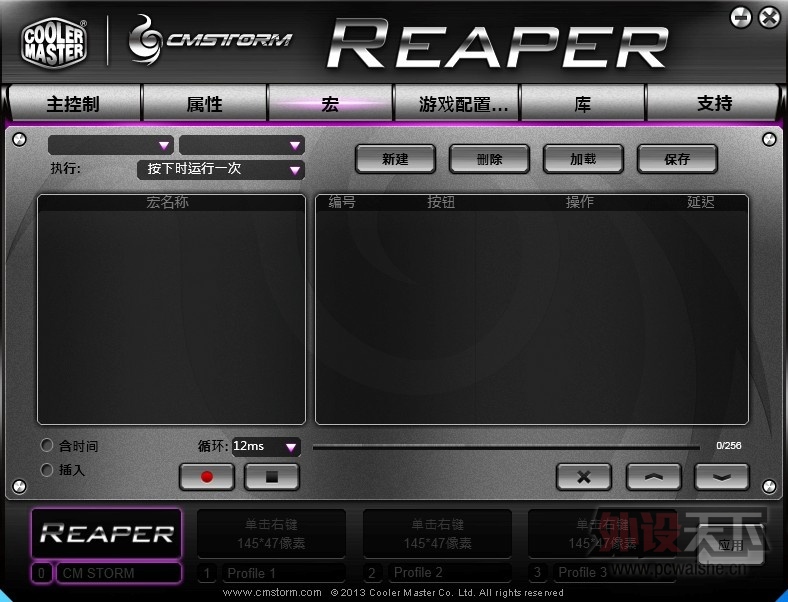Start macro recording with the red record button

pyautogui.click(x=207, y=476)
